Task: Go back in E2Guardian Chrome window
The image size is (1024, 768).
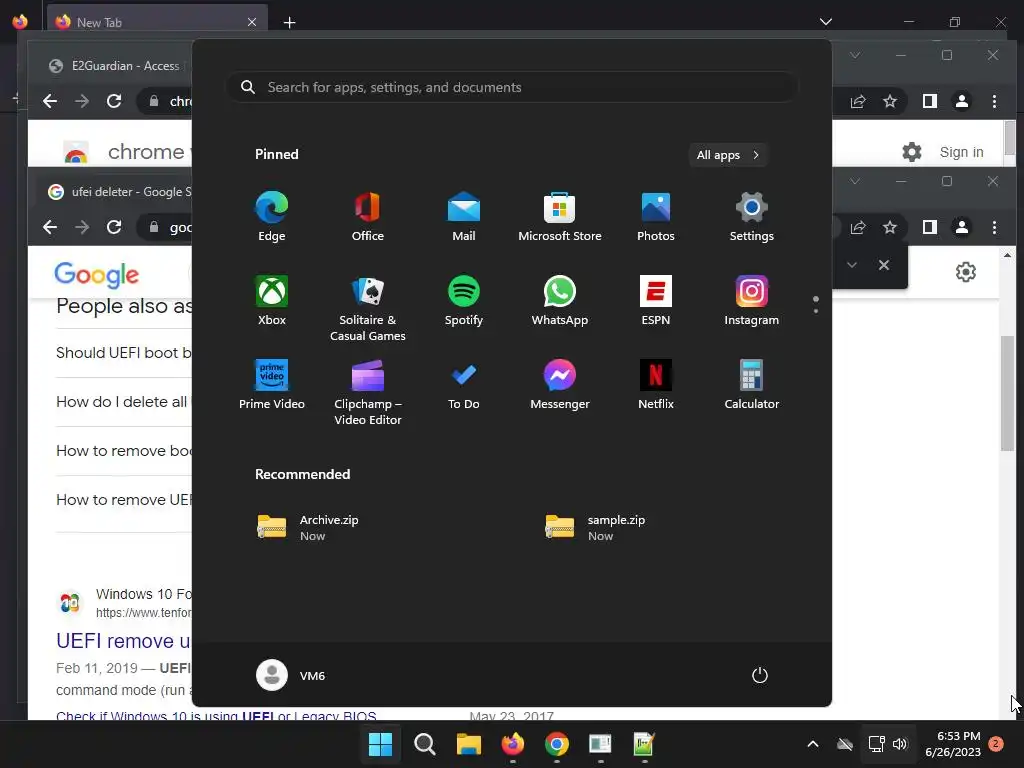Action: pos(50,101)
